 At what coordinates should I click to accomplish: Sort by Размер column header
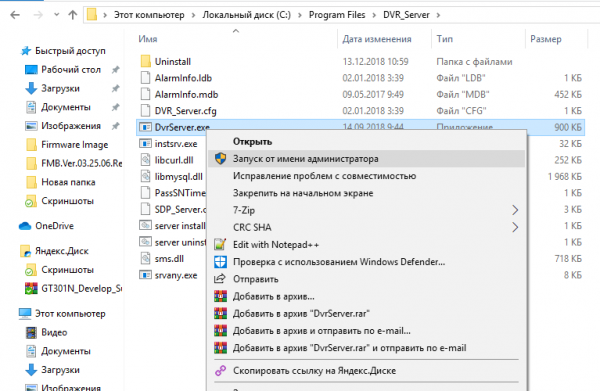click(x=546, y=39)
